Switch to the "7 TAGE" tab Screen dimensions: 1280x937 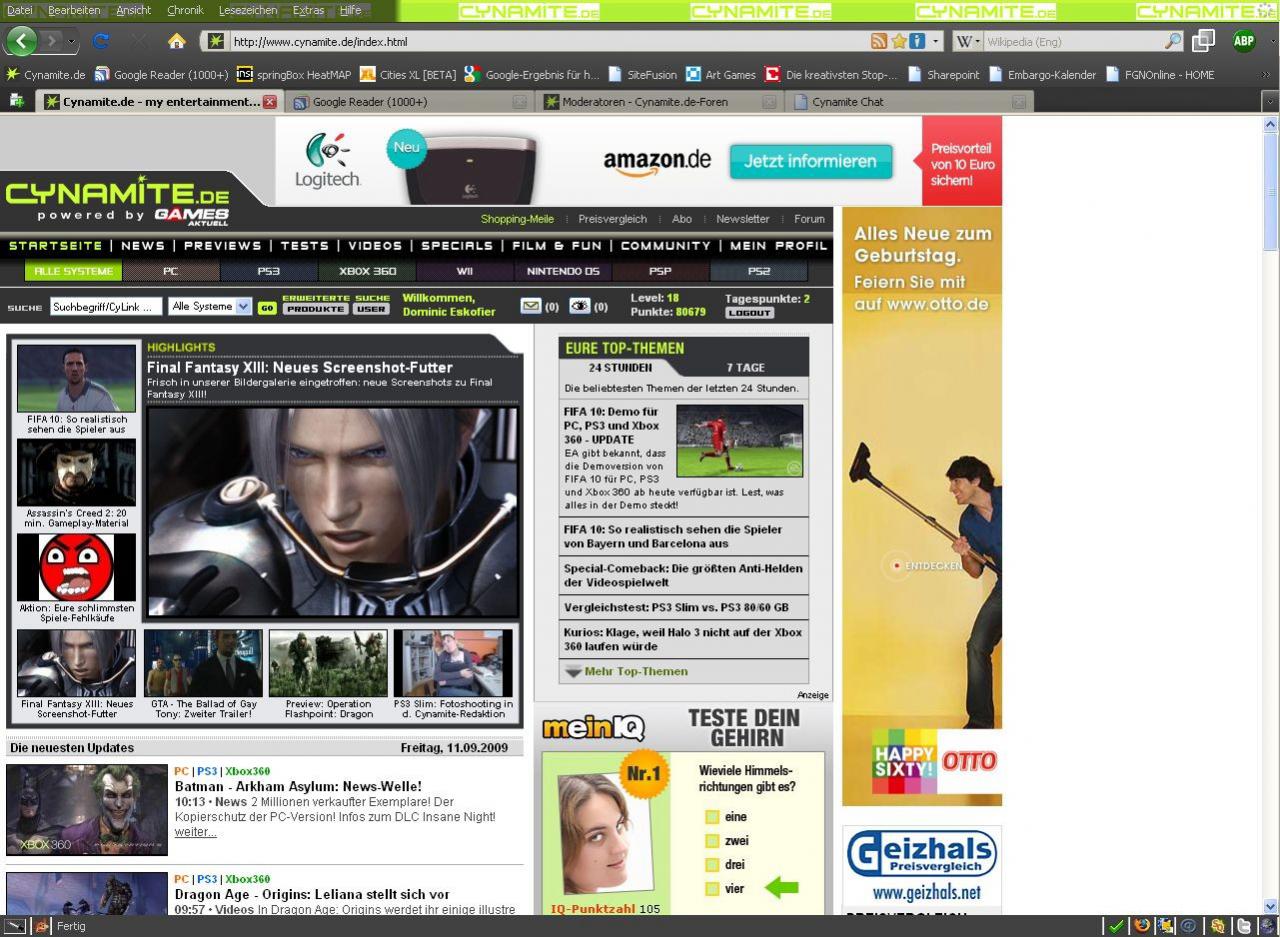pos(745,367)
